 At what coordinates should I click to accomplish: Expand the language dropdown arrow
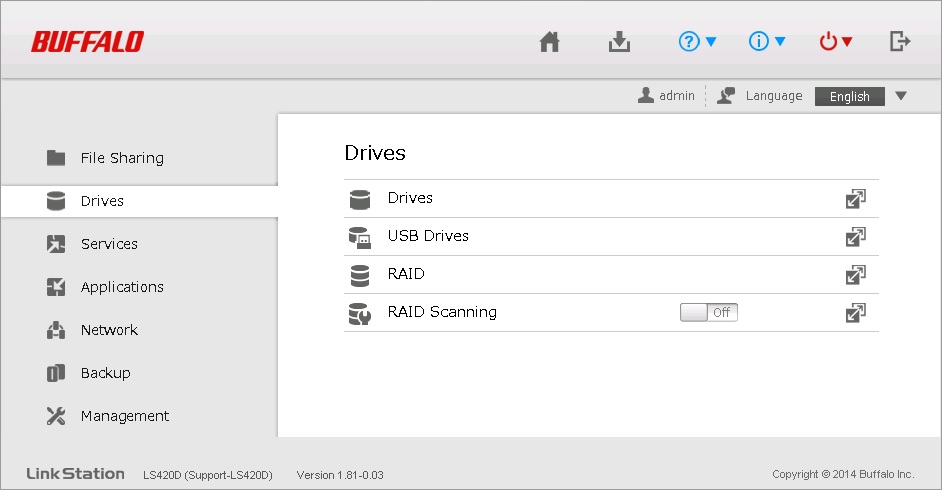(x=901, y=96)
